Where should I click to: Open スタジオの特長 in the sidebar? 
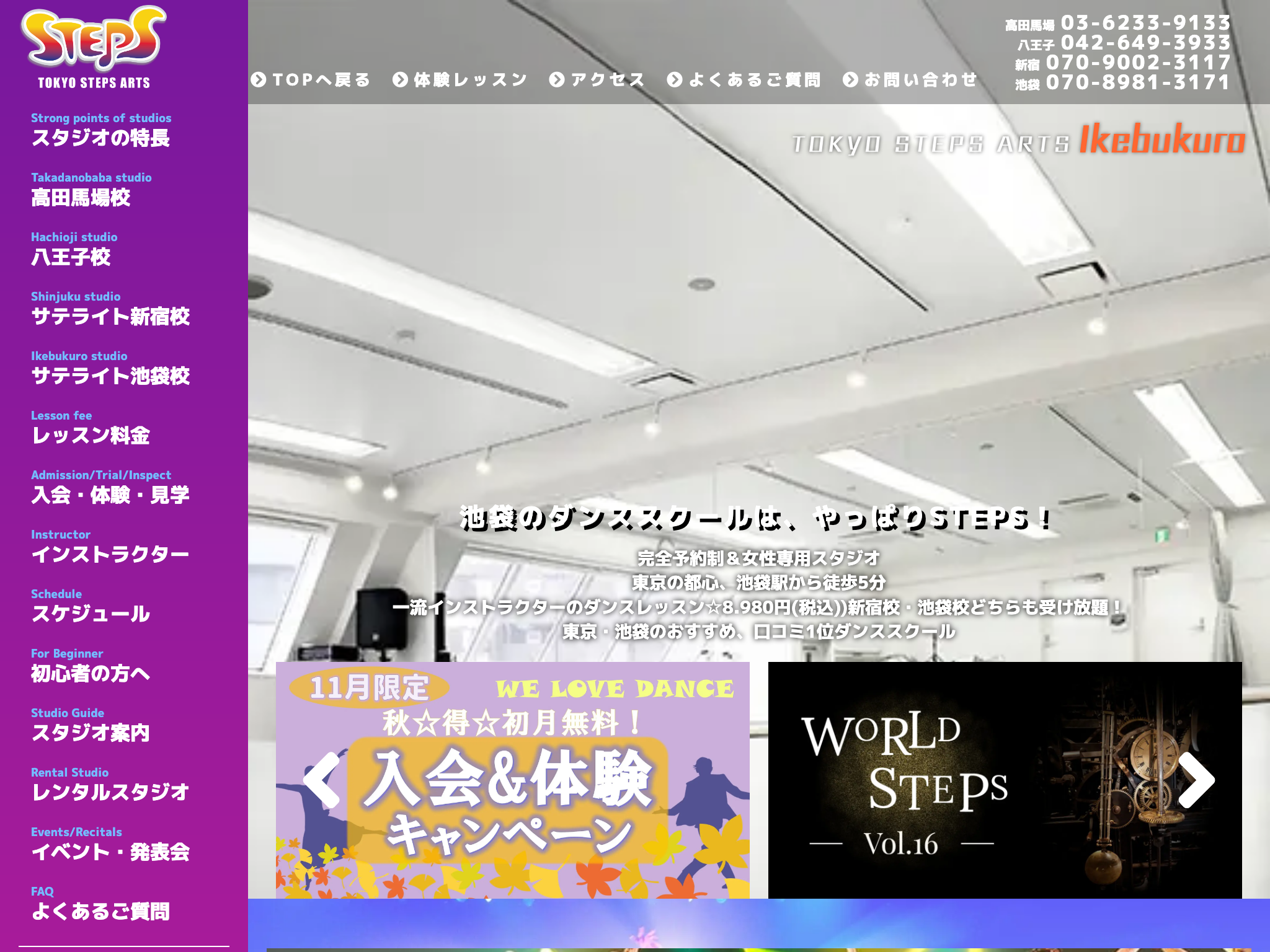coord(100,138)
